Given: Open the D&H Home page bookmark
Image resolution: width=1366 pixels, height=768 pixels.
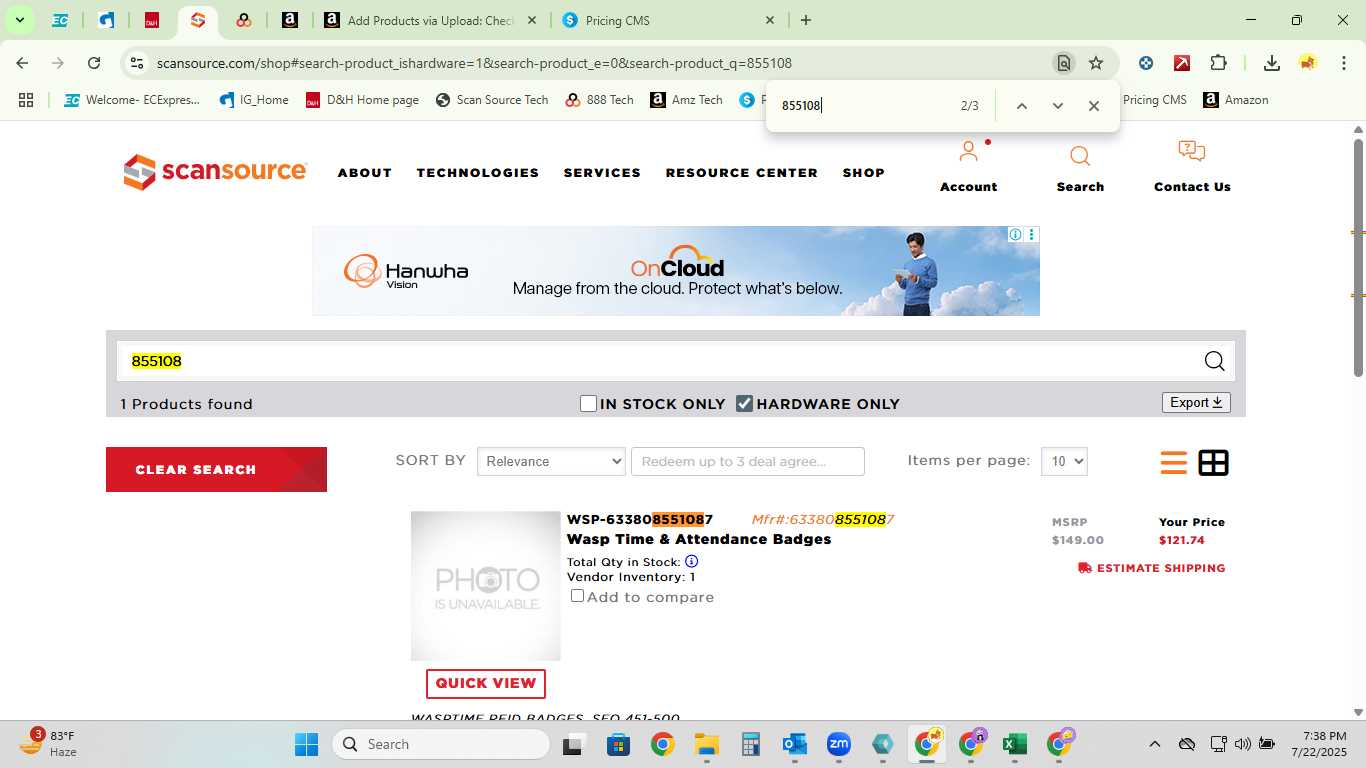Looking at the screenshot, I should coord(362,100).
